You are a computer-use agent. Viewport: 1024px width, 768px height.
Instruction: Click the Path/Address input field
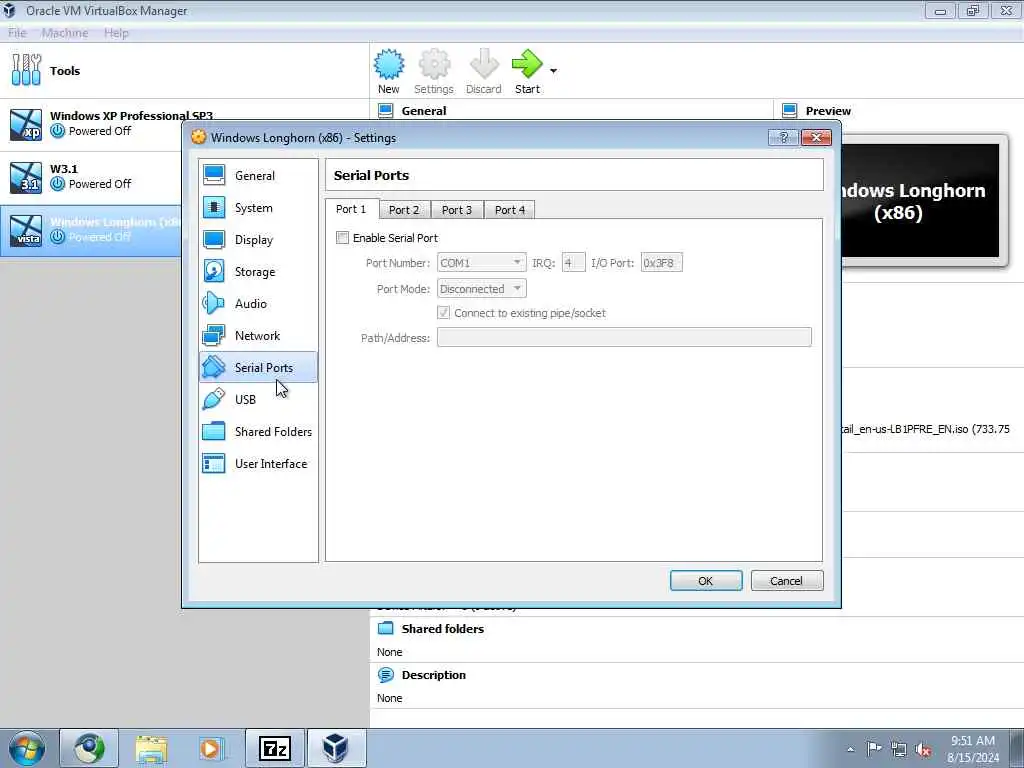coord(624,337)
